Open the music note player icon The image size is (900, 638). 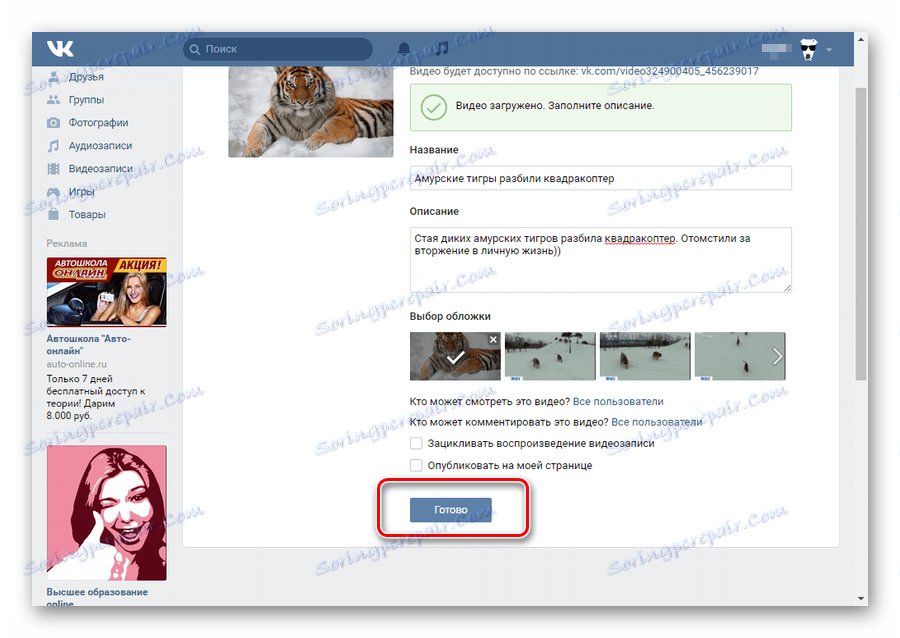(442, 48)
